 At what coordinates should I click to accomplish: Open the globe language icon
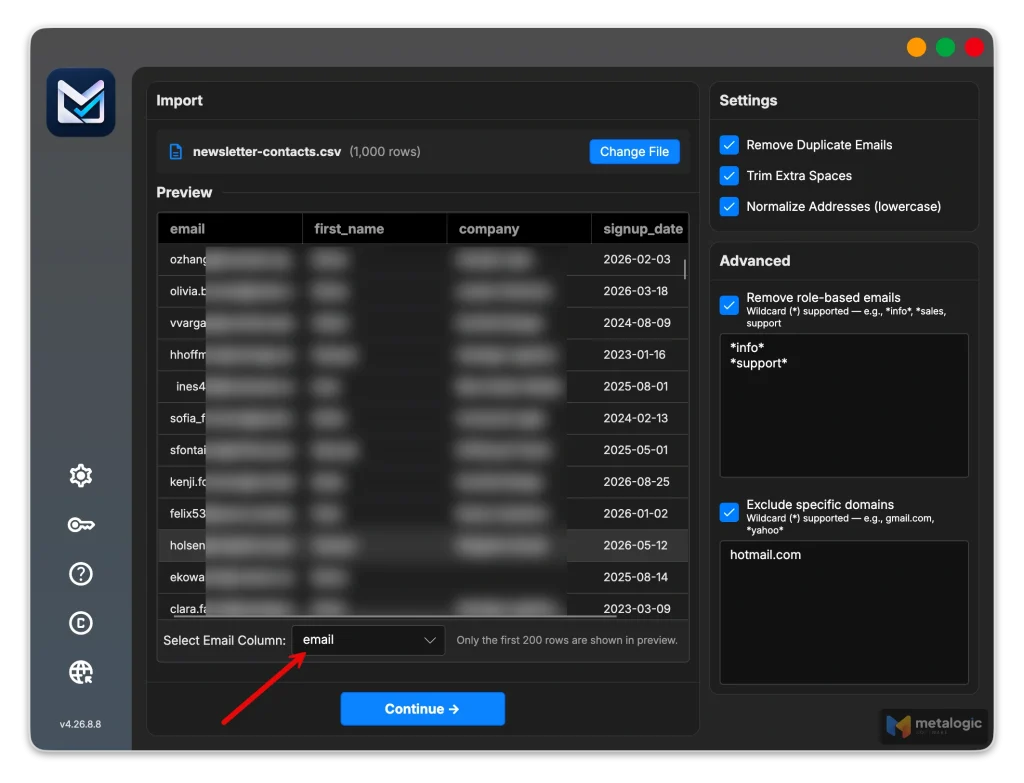81,672
